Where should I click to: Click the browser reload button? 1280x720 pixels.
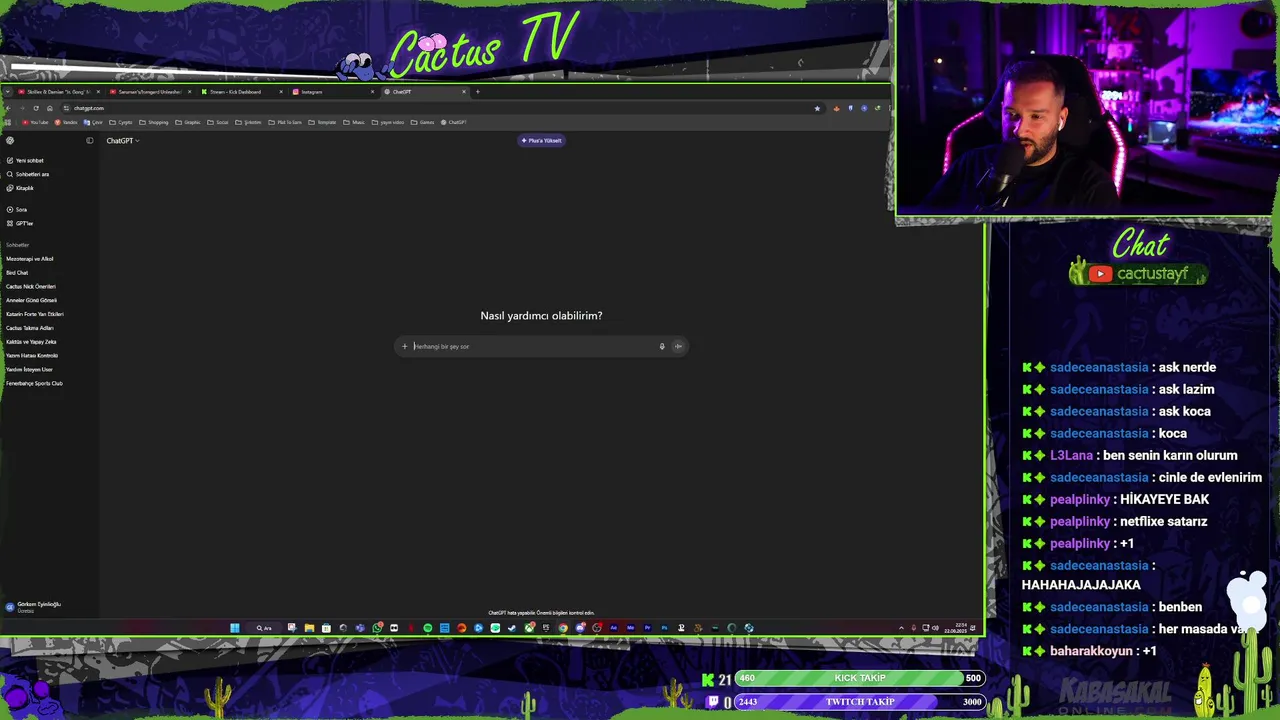pyautogui.click(x=36, y=108)
